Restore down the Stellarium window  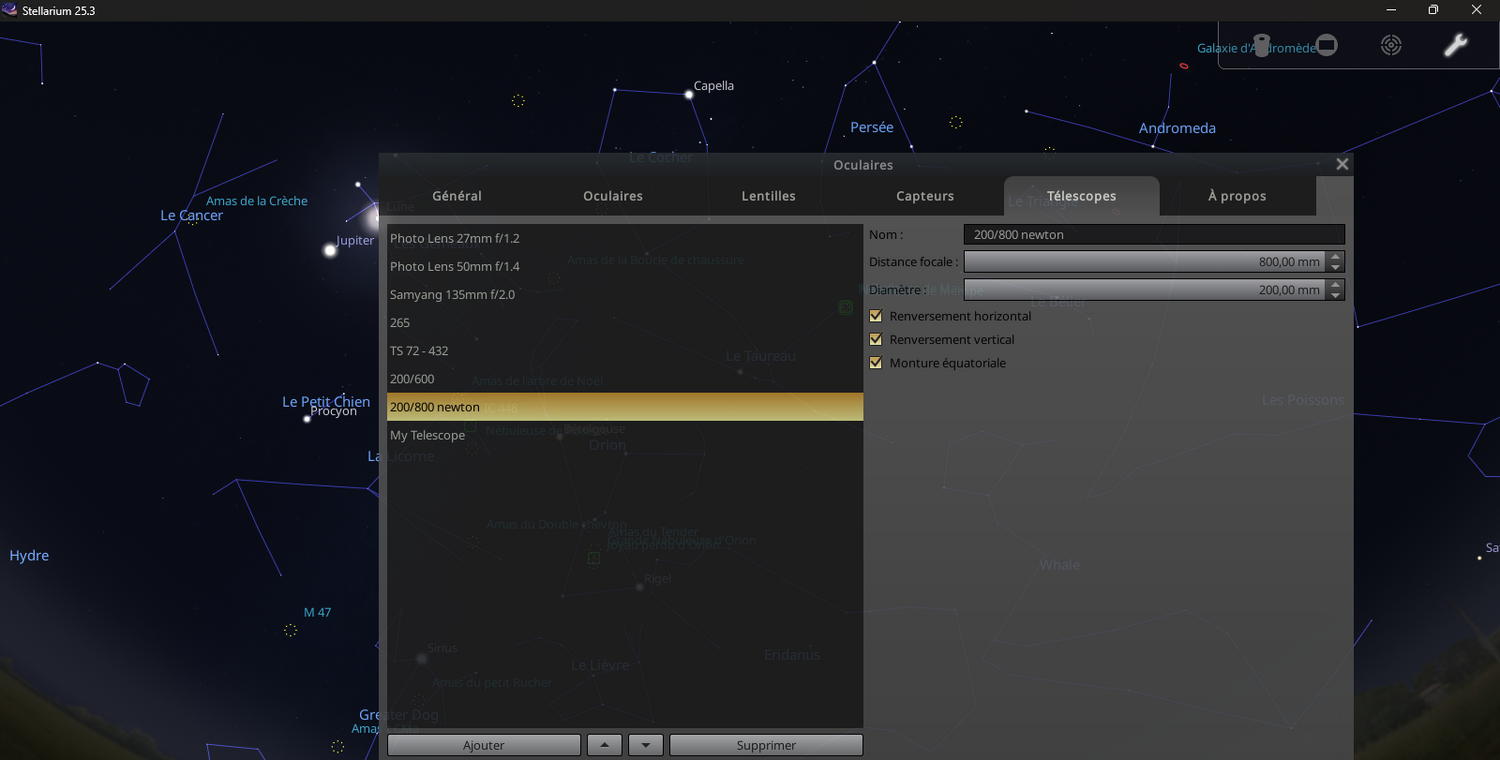[1432, 10]
